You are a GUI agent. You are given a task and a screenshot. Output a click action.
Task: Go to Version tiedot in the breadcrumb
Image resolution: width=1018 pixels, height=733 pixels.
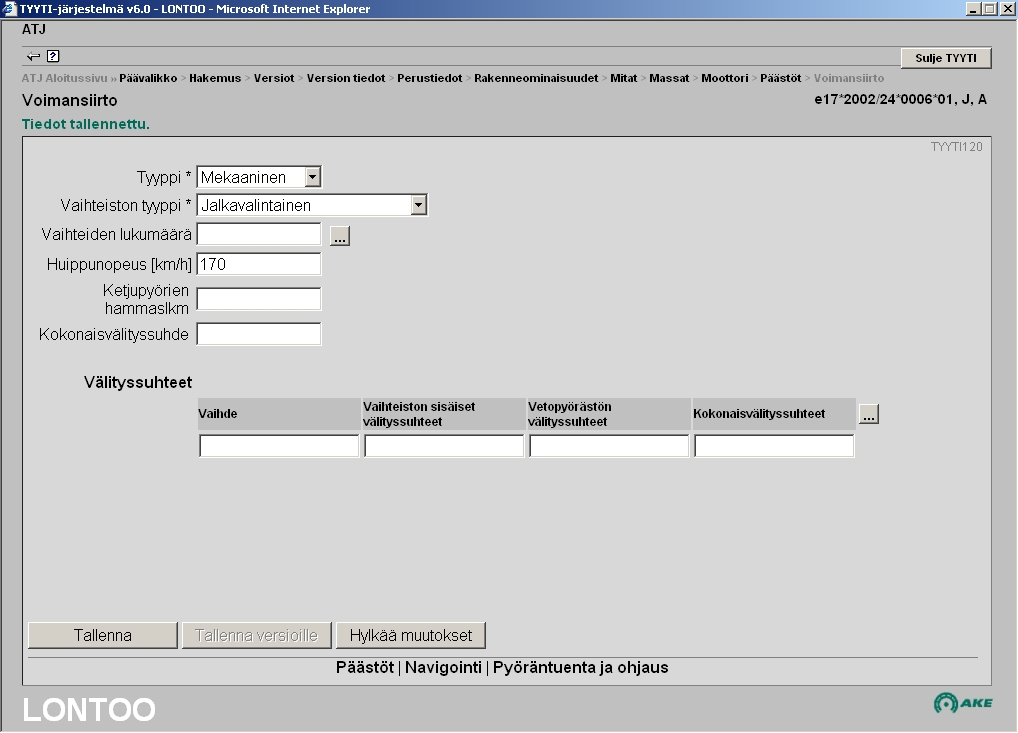coord(346,78)
